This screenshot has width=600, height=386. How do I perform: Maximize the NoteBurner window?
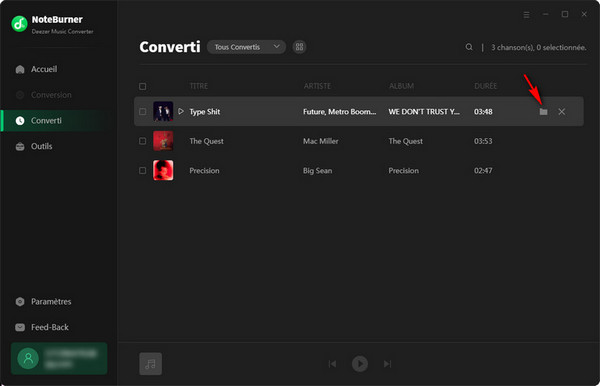[565, 15]
